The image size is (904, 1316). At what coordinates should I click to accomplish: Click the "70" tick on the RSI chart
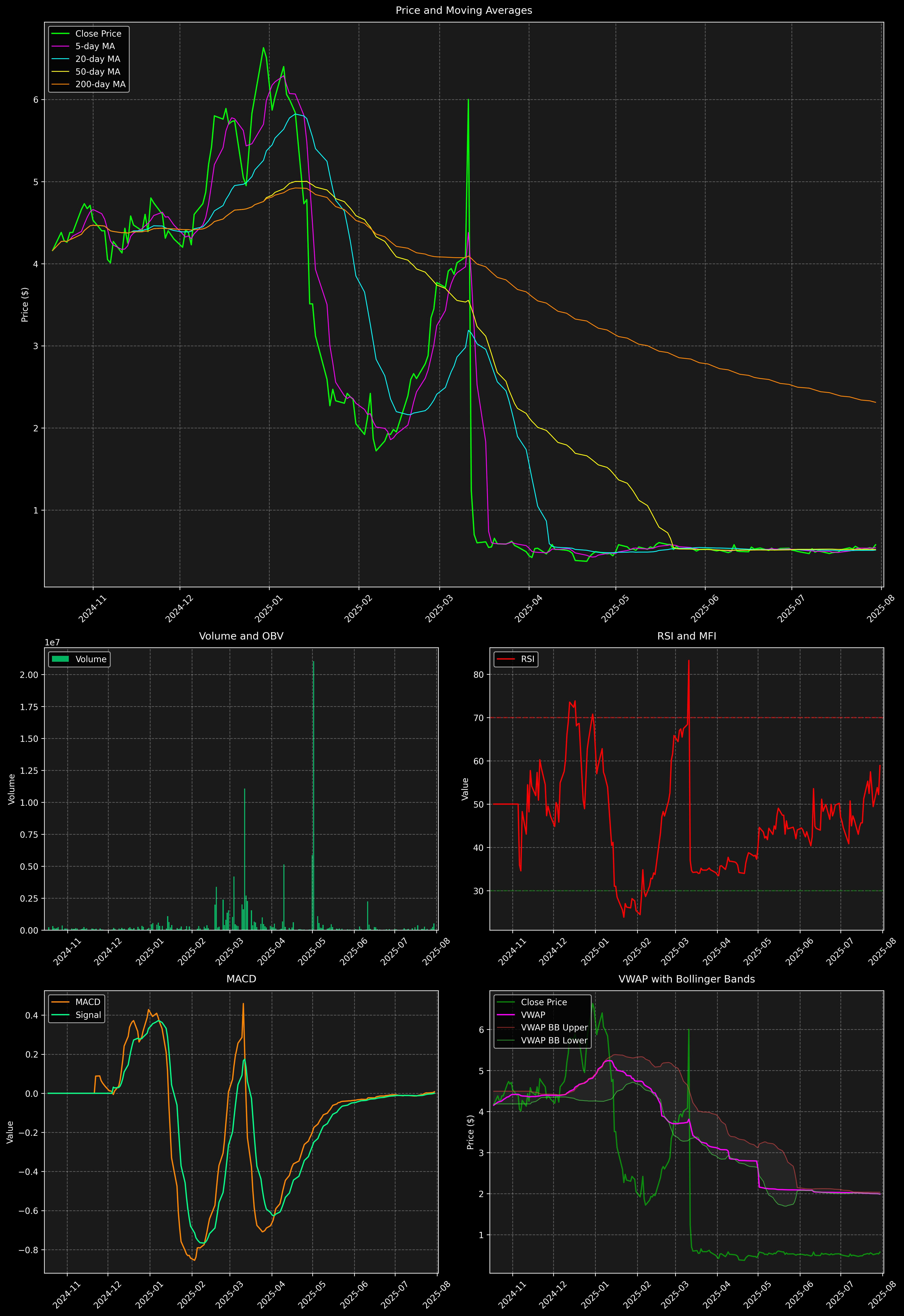pyautogui.click(x=479, y=718)
